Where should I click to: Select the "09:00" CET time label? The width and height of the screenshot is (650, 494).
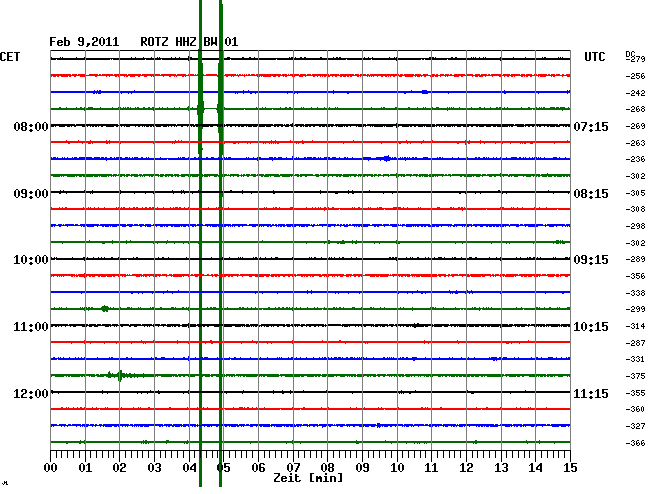click(x=31, y=194)
